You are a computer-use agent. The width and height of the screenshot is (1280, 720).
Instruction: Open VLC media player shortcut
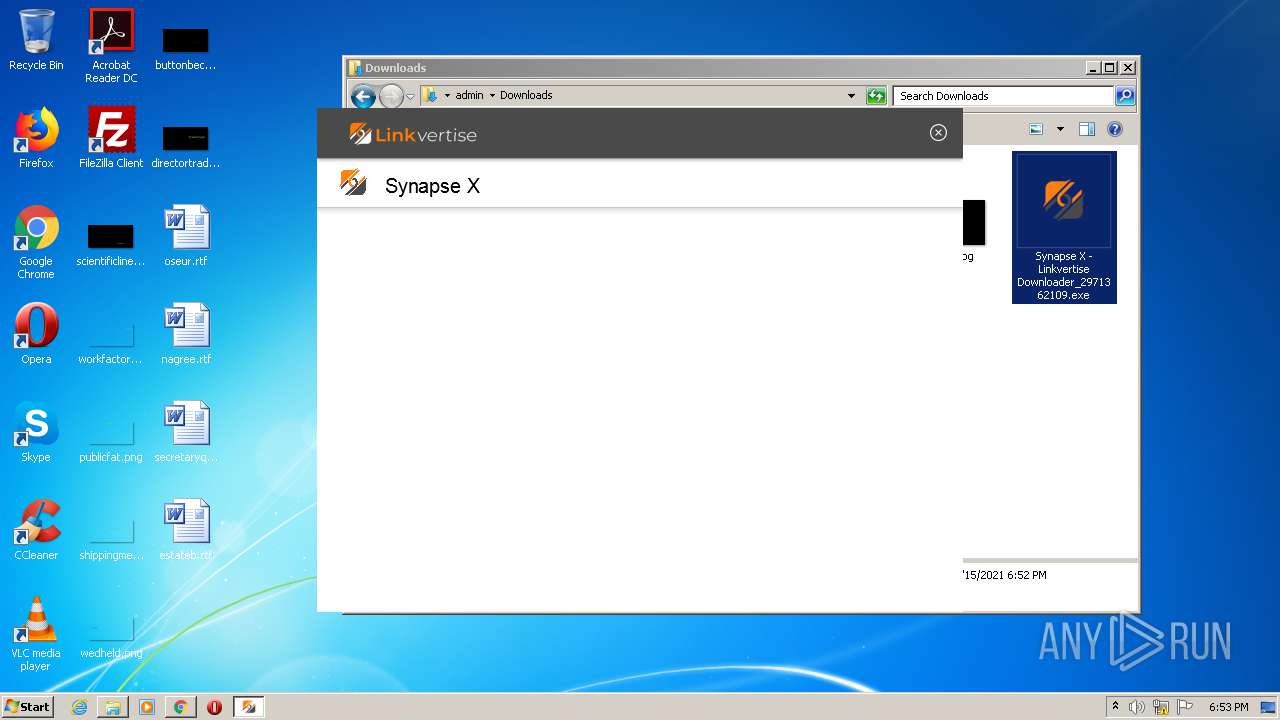coord(36,635)
